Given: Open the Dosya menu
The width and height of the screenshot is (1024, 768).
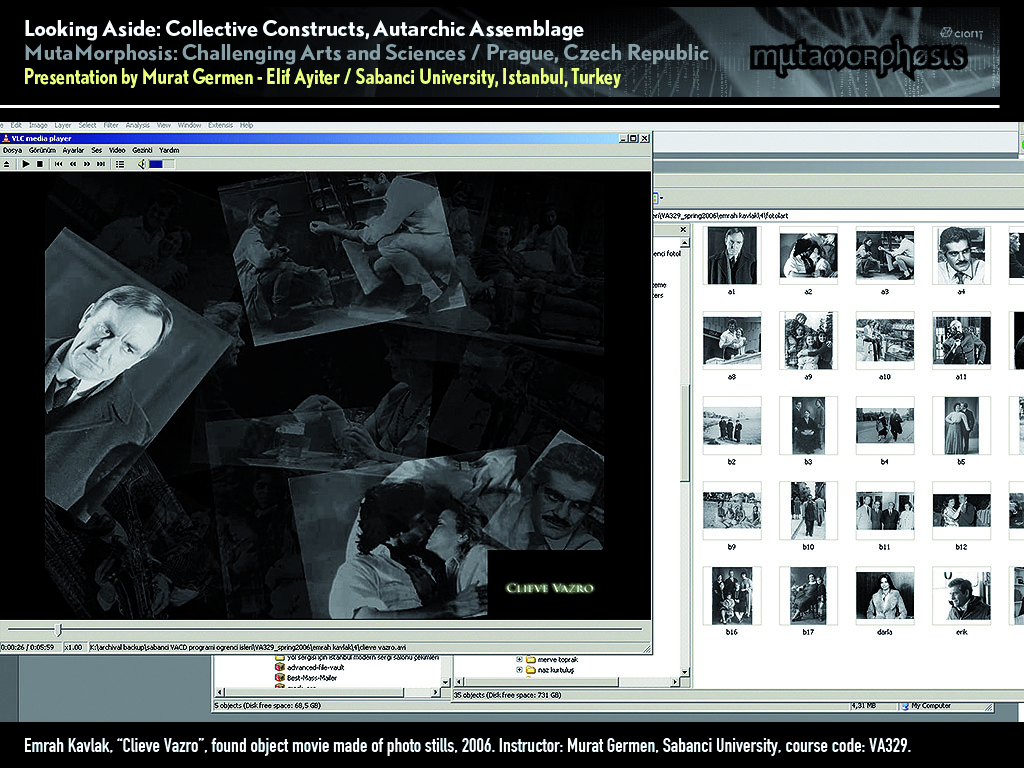Looking at the screenshot, I should point(12,150).
